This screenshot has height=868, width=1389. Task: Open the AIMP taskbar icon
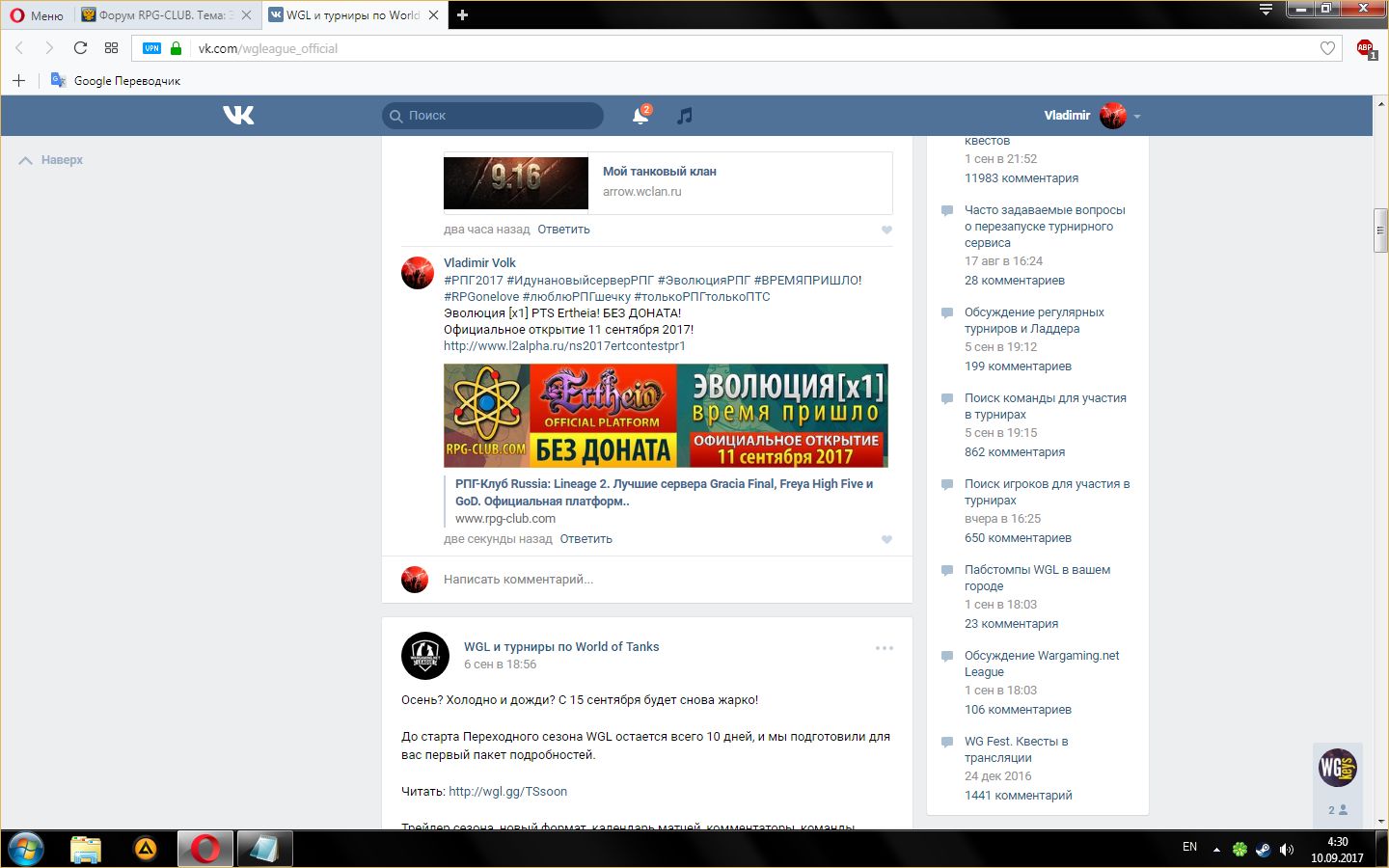point(146,849)
